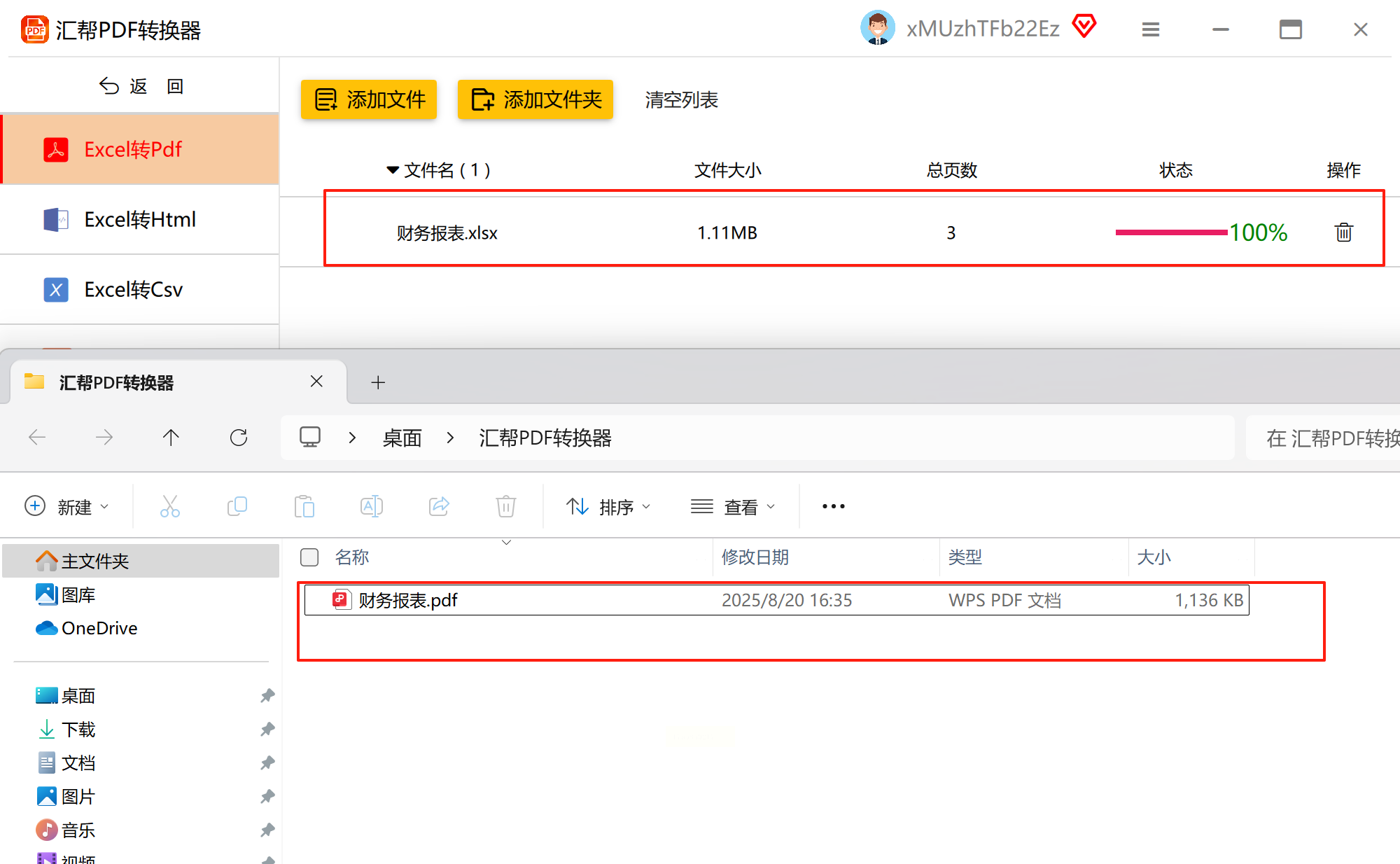Click the user avatar icon
Image resolution: width=1400 pixels, height=864 pixels.
[x=877, y=28]
